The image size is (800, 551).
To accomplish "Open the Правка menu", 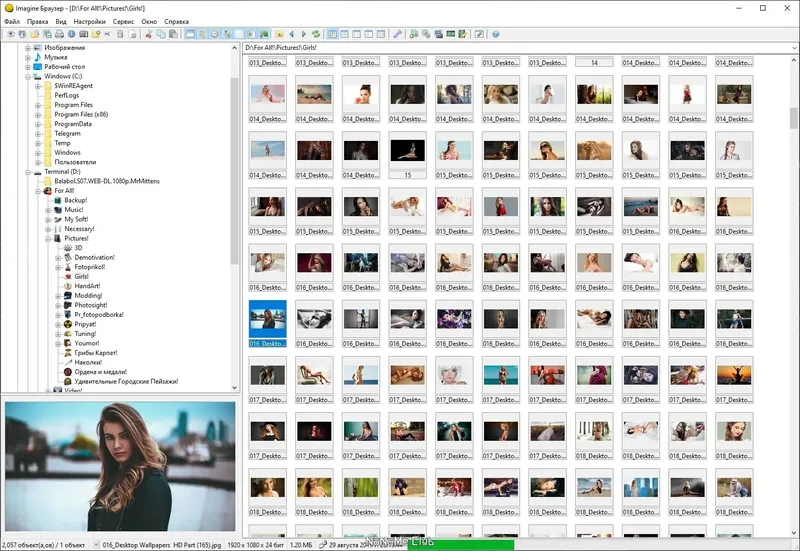I will pos(37,21).
